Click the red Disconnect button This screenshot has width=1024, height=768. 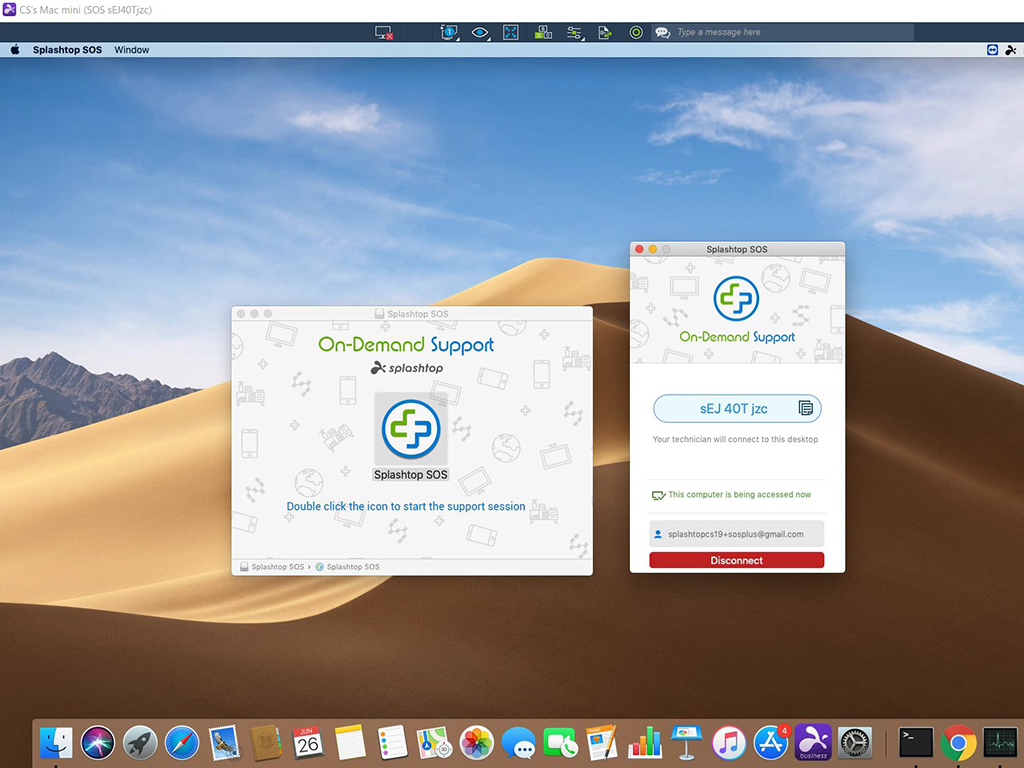736,560
